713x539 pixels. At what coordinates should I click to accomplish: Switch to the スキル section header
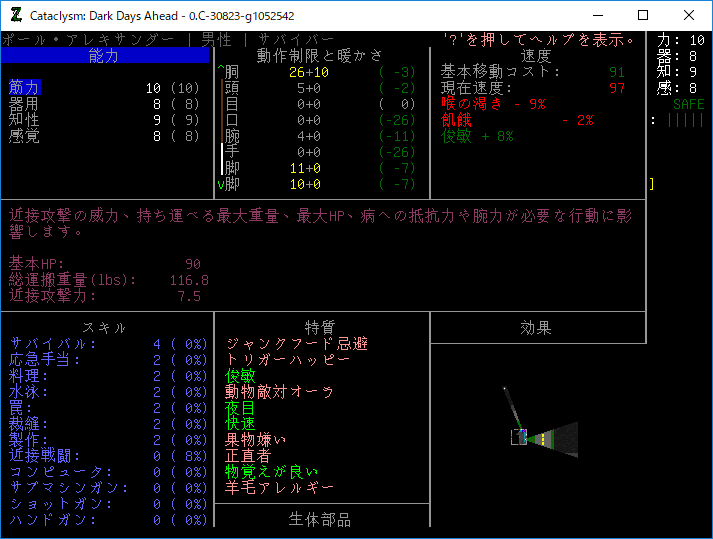pos(104,328)
